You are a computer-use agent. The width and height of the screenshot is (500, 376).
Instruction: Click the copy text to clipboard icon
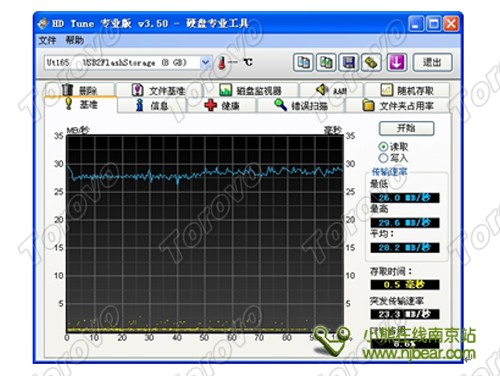pos(303,62)
